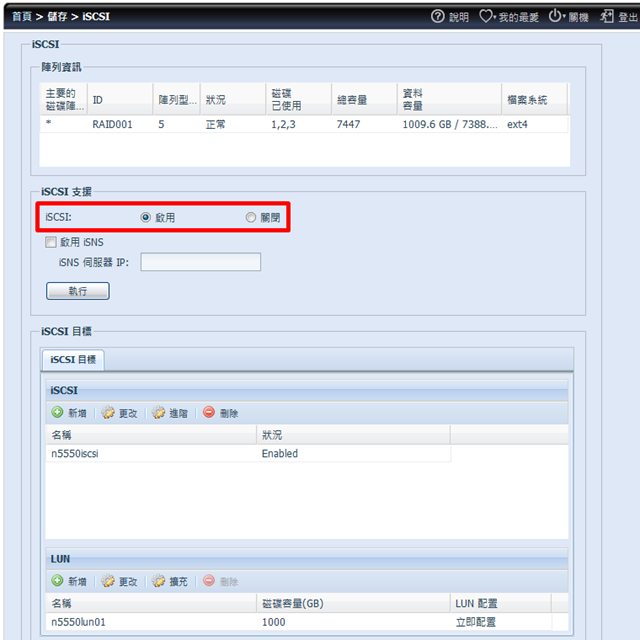Image resolution: width=640 pixels, height=640 pixels.
Task: Click the 1,2,3 disks used cell
Action: coord(283,124)
